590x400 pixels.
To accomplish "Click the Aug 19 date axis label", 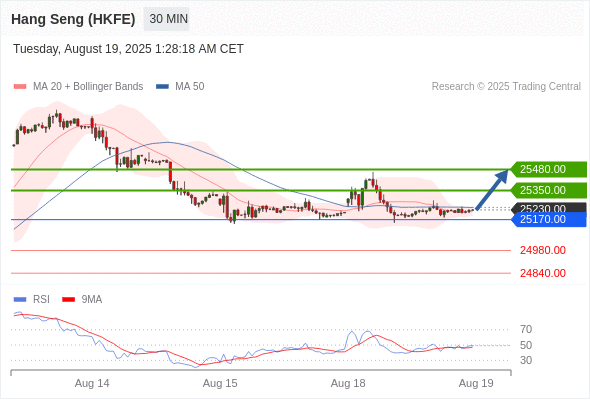I will pos(476,383).
